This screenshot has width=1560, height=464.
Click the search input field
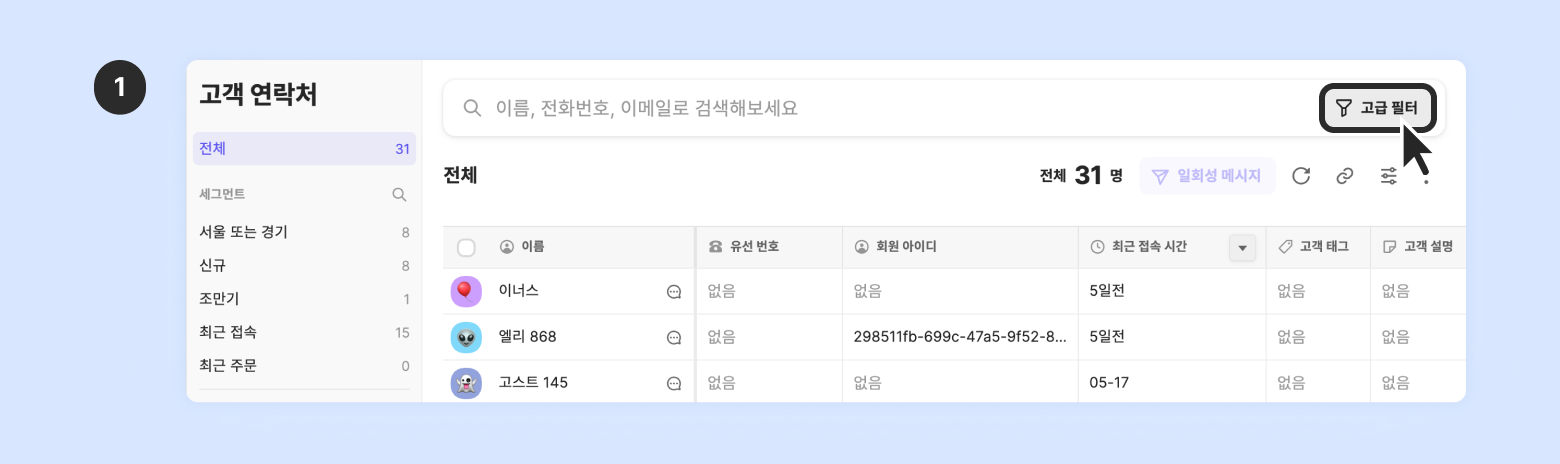point(880,108)
